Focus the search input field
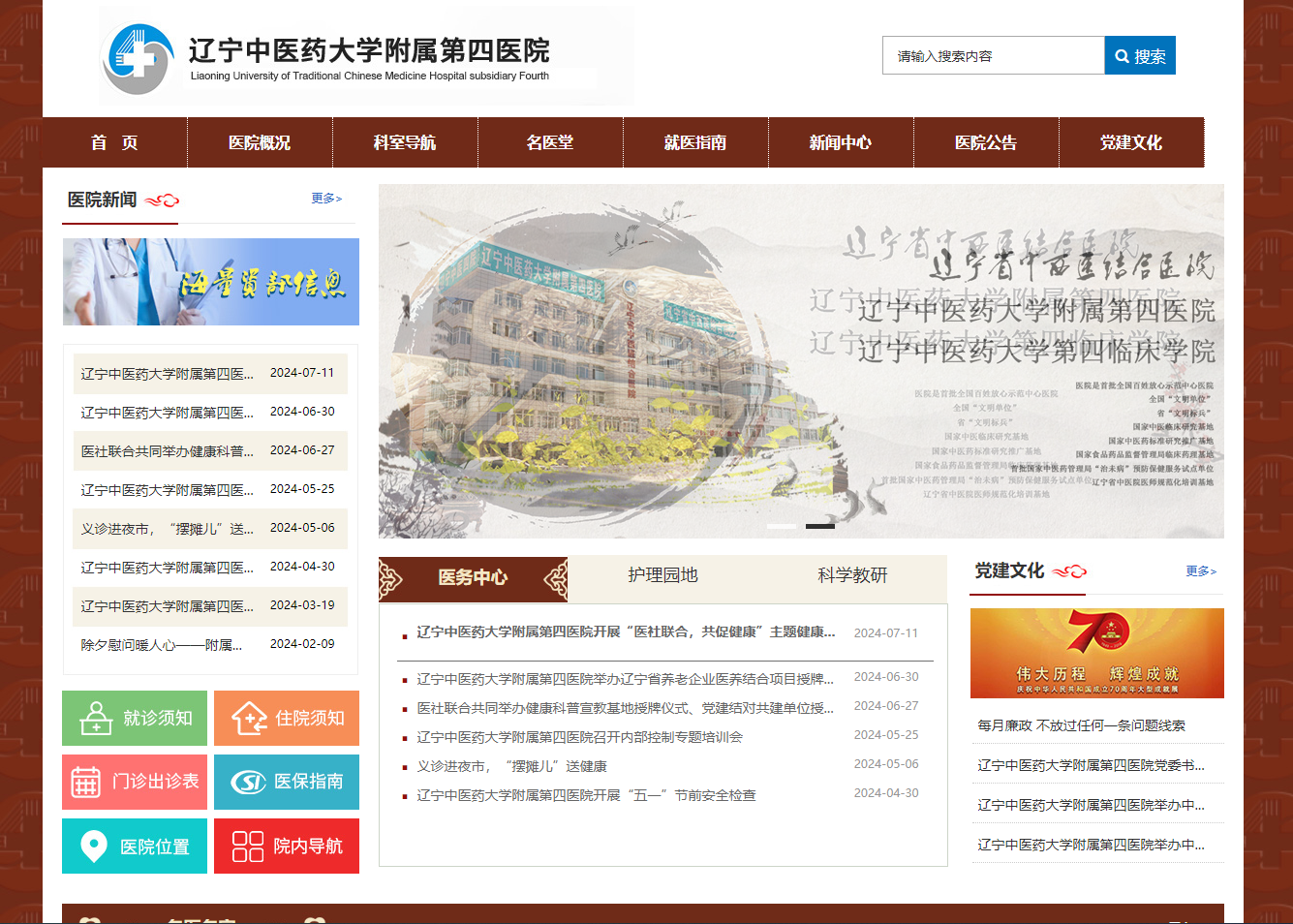Viewport: 1293px width, 924px height. [x=994, y=56]
